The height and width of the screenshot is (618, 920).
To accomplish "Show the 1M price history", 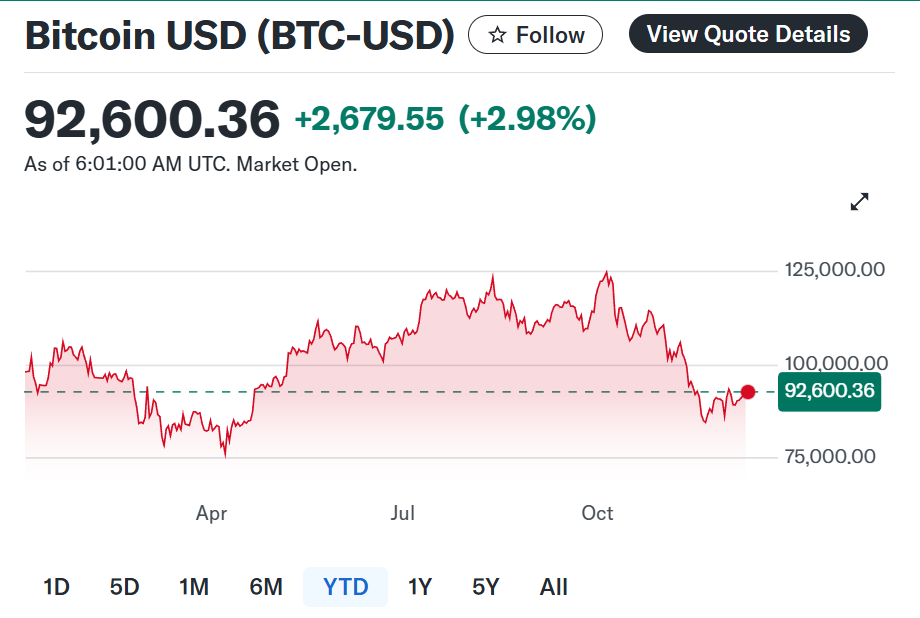I will [x=193, y=587].
